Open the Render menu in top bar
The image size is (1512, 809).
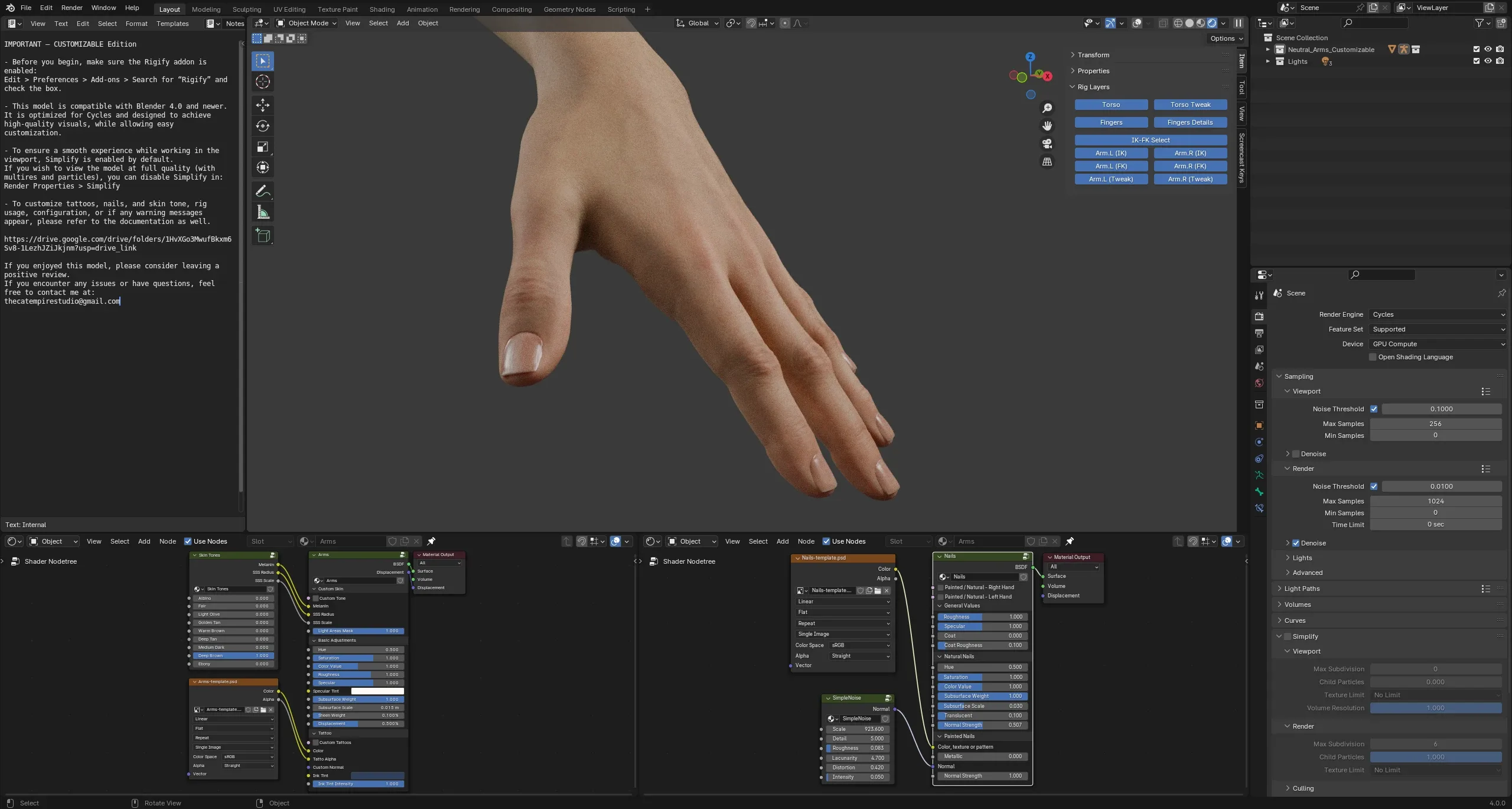point(72,8)
